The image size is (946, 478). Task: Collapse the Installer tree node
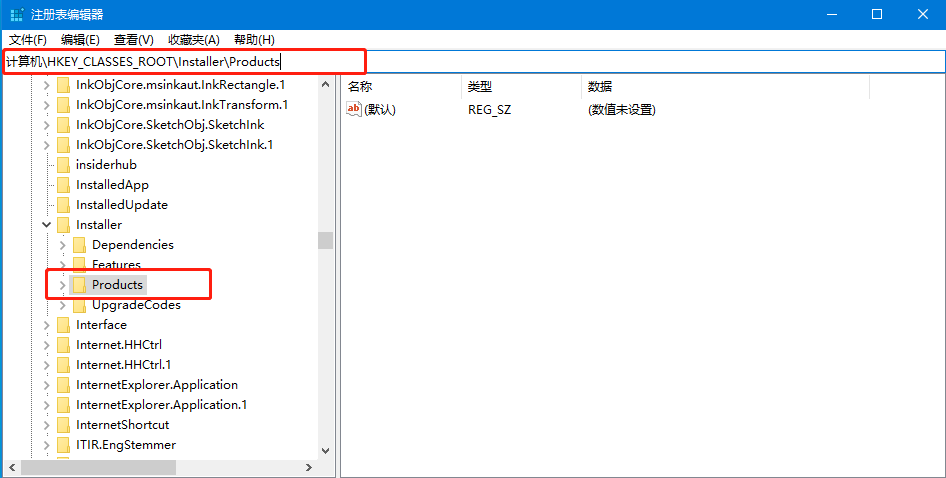coord(46,225)
